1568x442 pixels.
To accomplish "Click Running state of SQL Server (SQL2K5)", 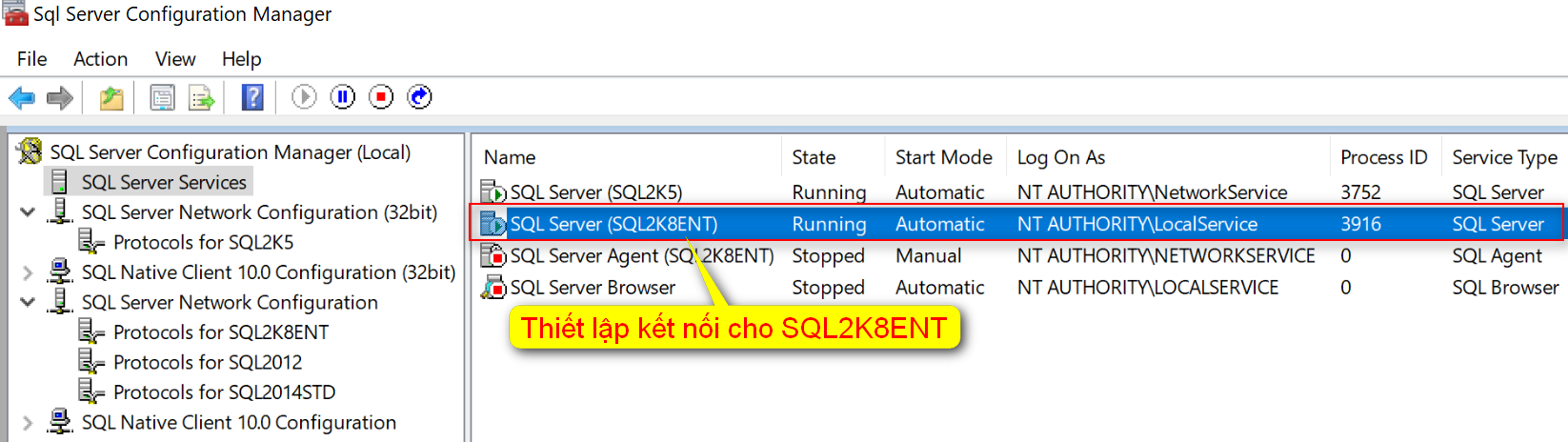I will (829, 192).
